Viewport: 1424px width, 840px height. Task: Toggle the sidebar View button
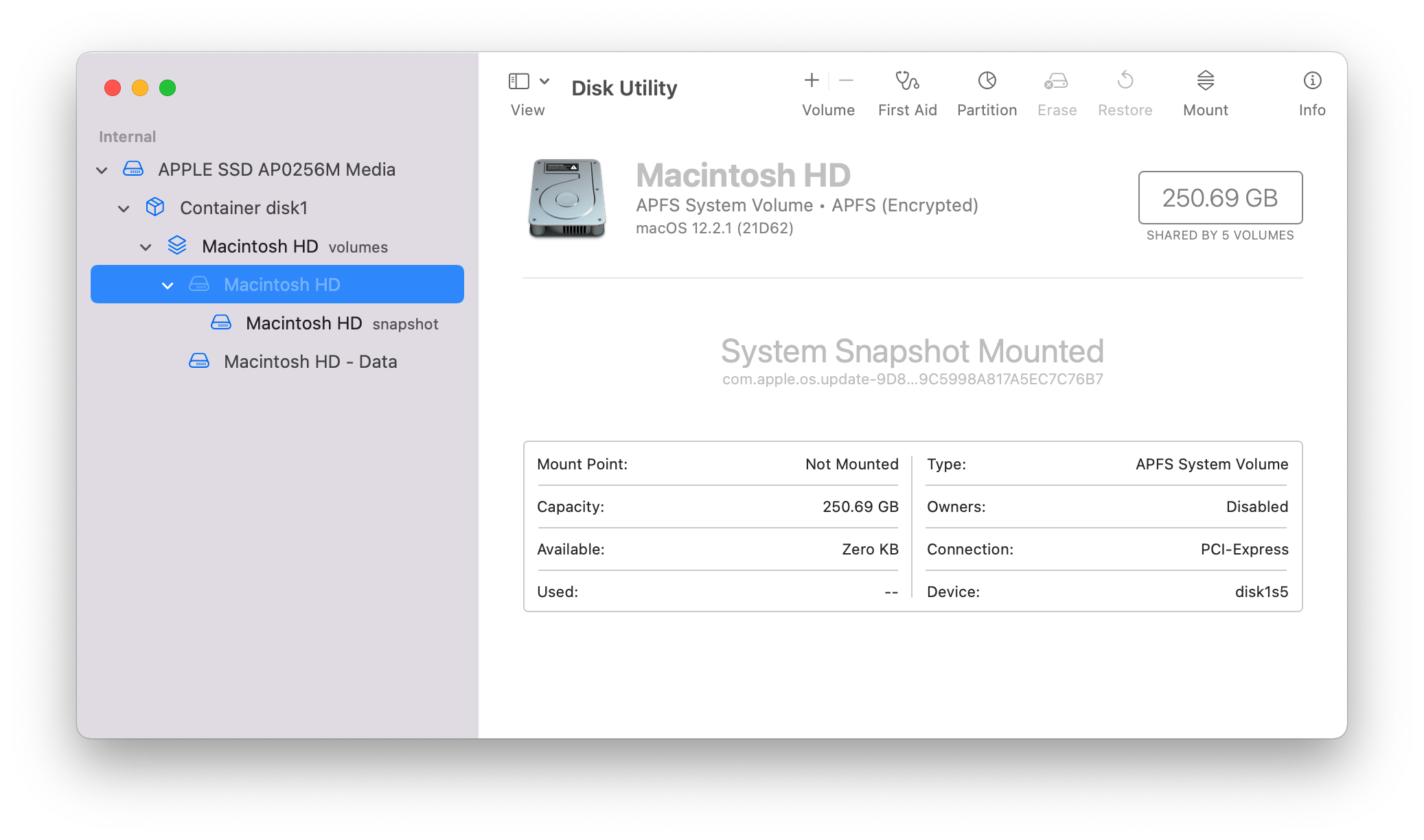coord(518,81)
